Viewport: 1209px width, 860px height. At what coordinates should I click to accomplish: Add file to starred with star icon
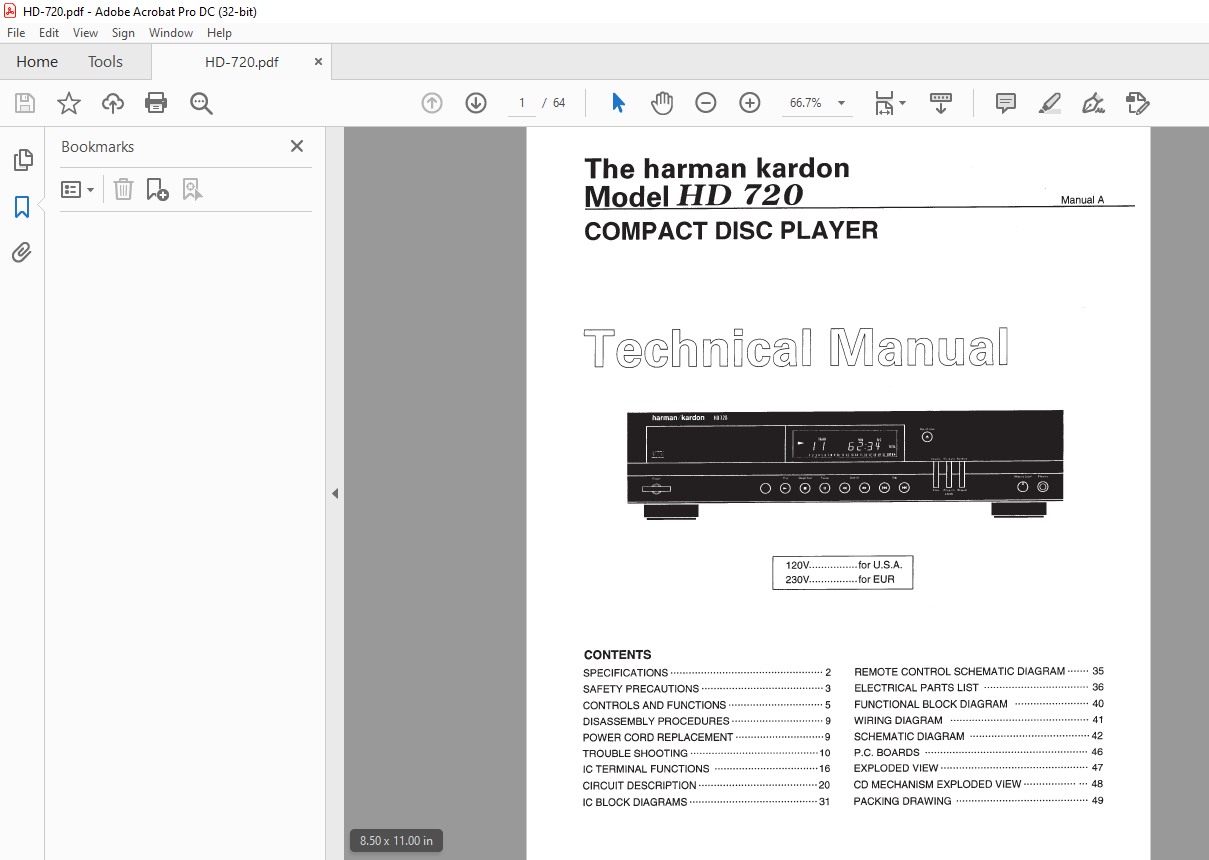68,103
